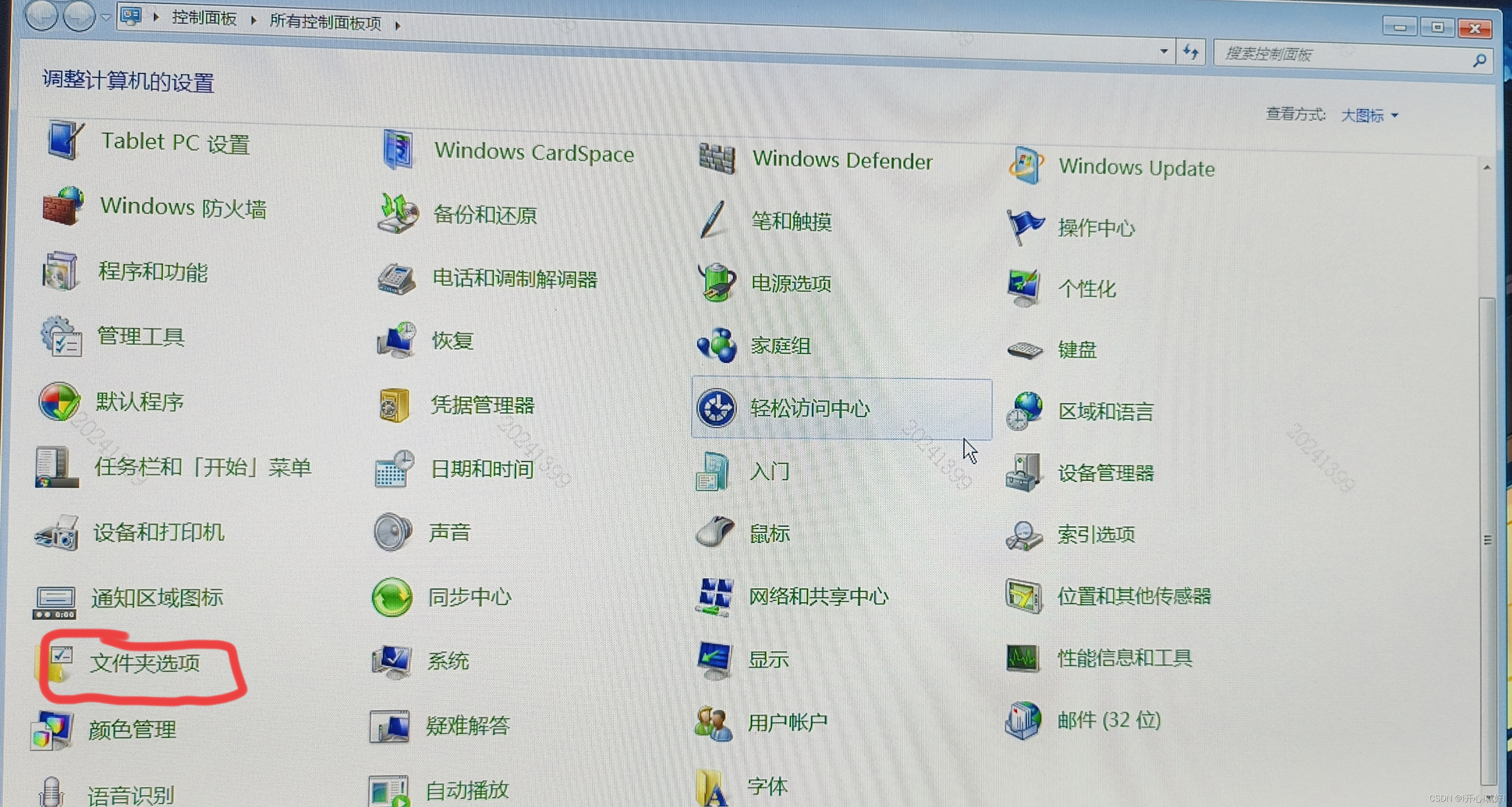
Task: Open the 查看方式 大图标 dropdown
Action: click(1369, 115)
